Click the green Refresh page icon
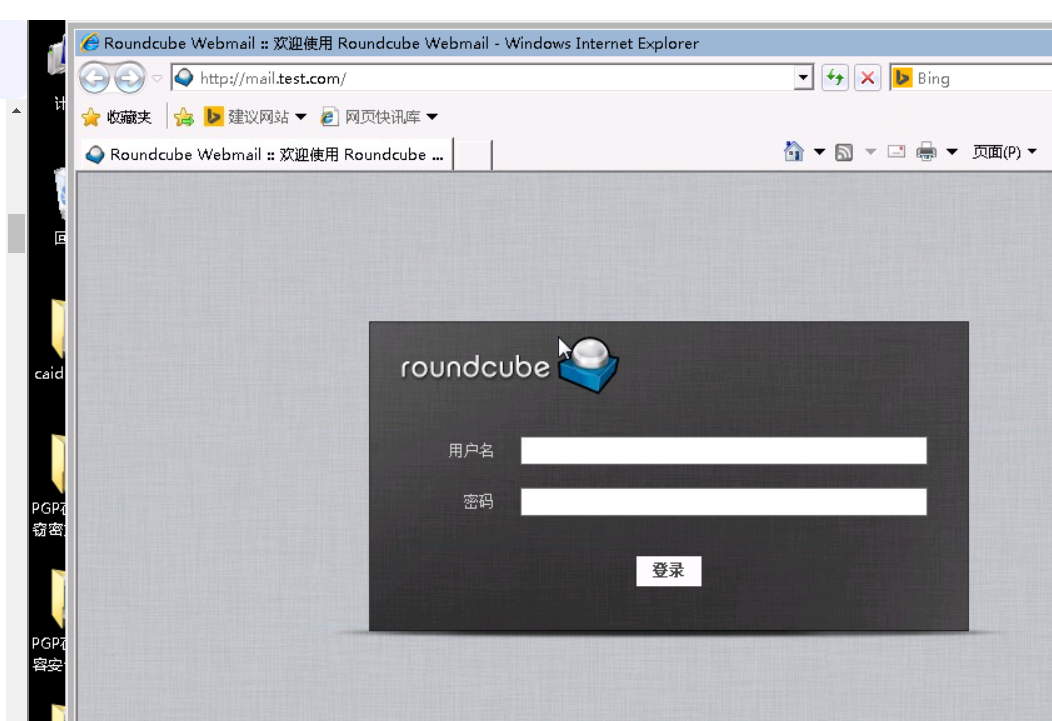This screenshot has width=1052, height=721. click(x=835, y=78)
